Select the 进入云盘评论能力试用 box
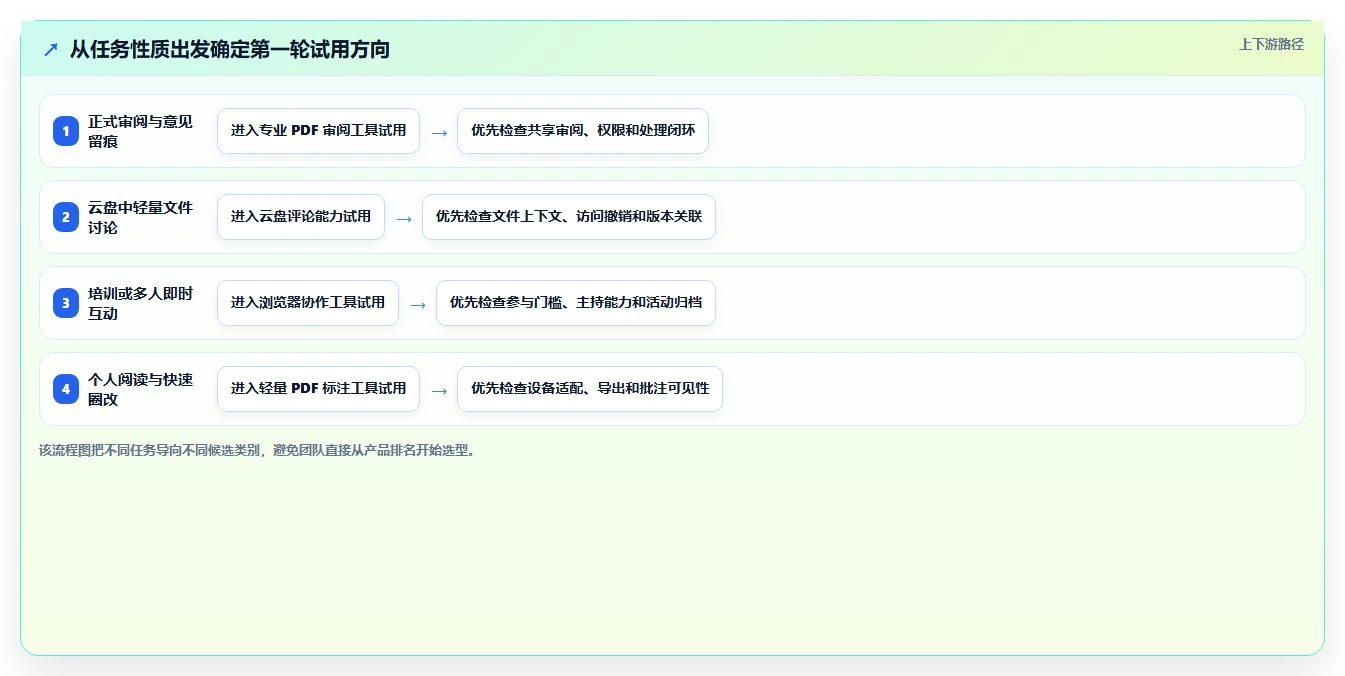Image resolution: width=1345 pixels, height=676 pixels. (x=301, y=217)
